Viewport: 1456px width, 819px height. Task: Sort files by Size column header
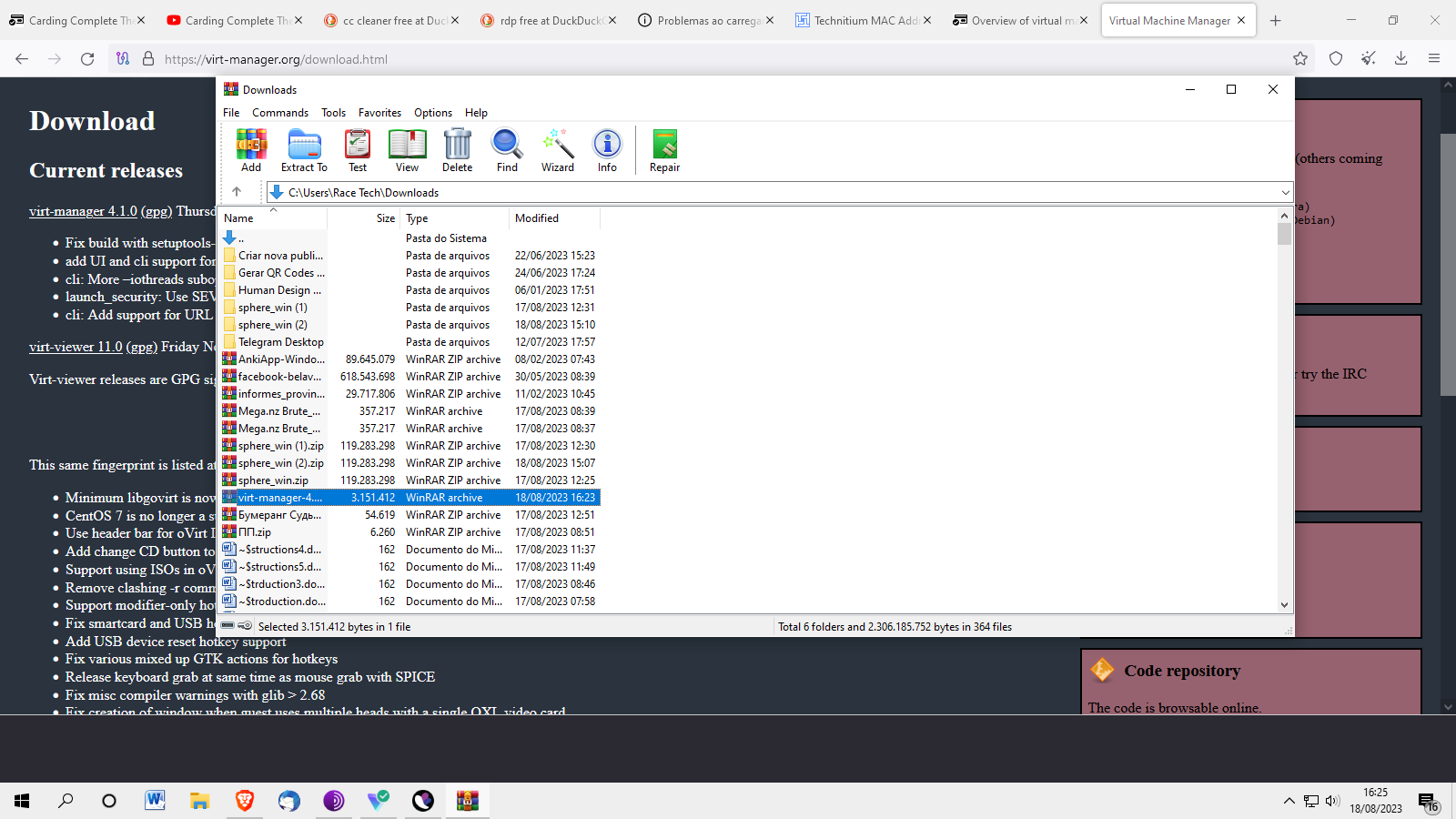point(385,218)
